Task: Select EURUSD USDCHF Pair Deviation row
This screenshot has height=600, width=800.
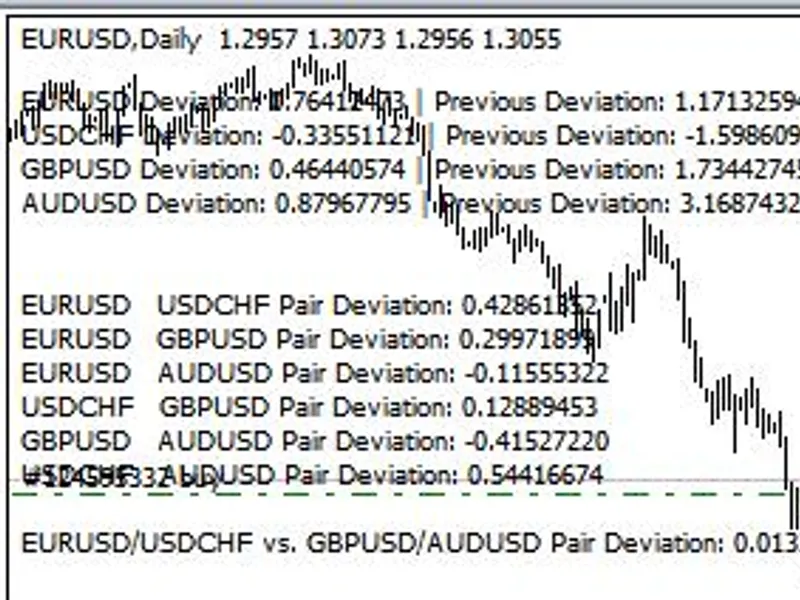Action: coord(309,306)
